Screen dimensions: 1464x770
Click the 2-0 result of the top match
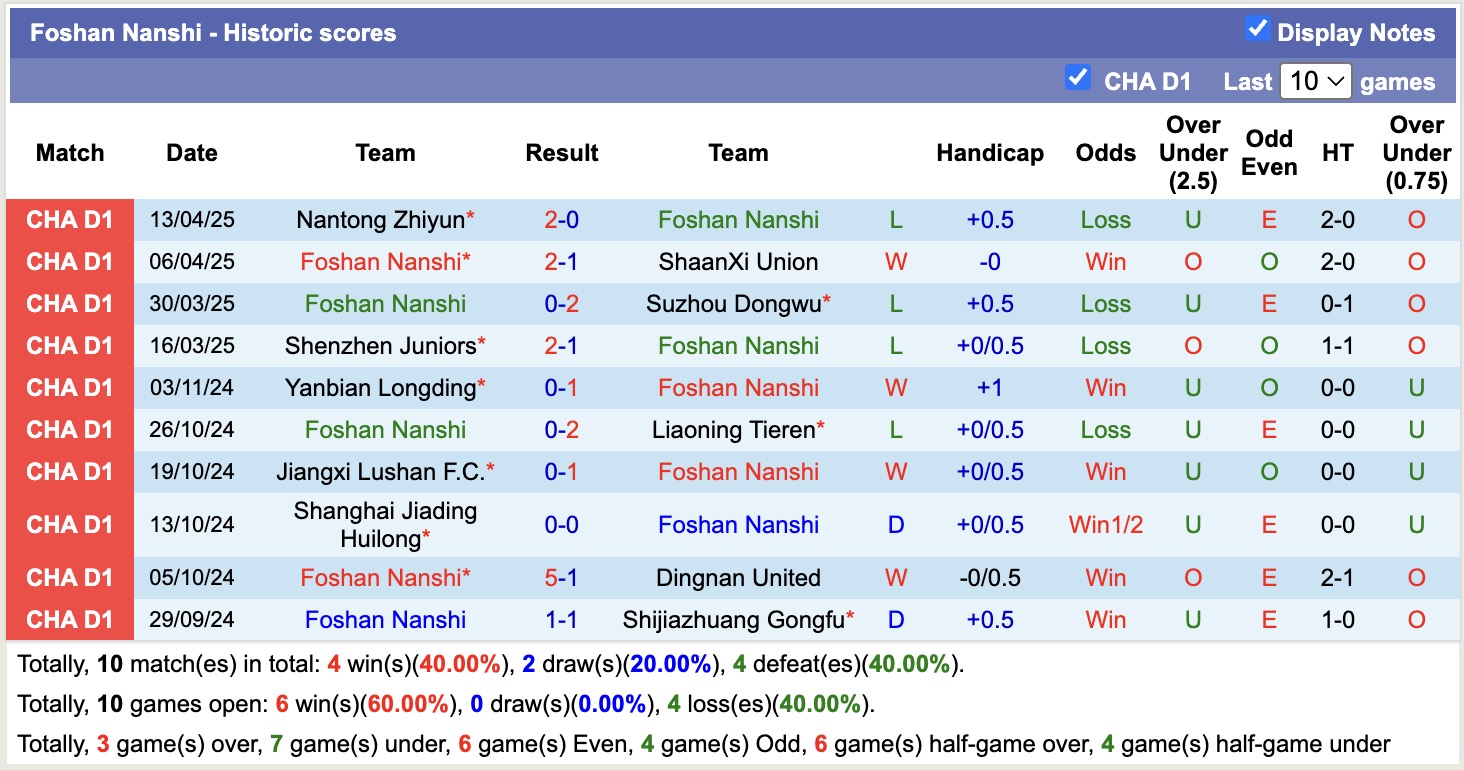point(561,220)
